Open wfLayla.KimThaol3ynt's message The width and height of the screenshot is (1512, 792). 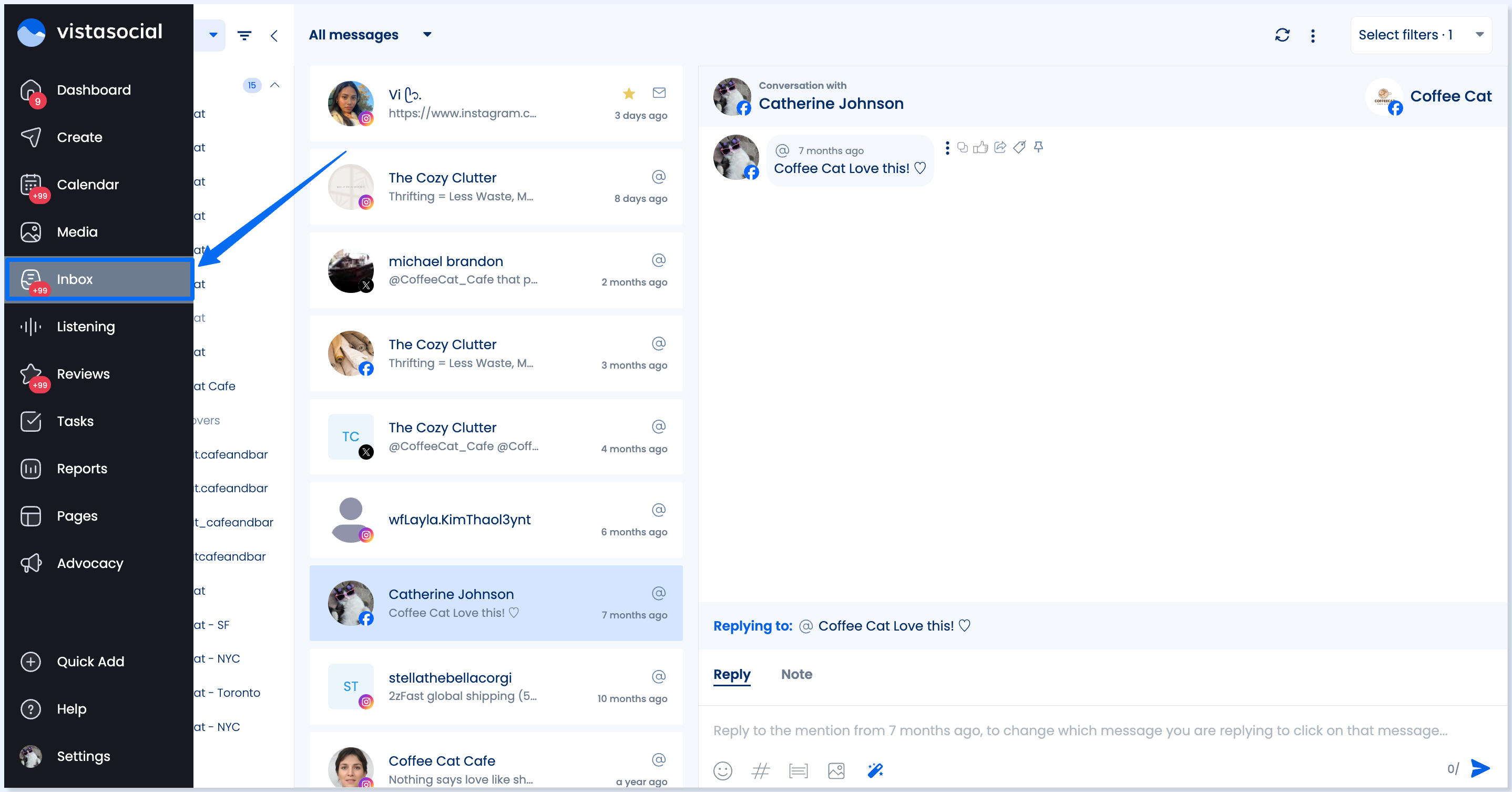point(495,520)
